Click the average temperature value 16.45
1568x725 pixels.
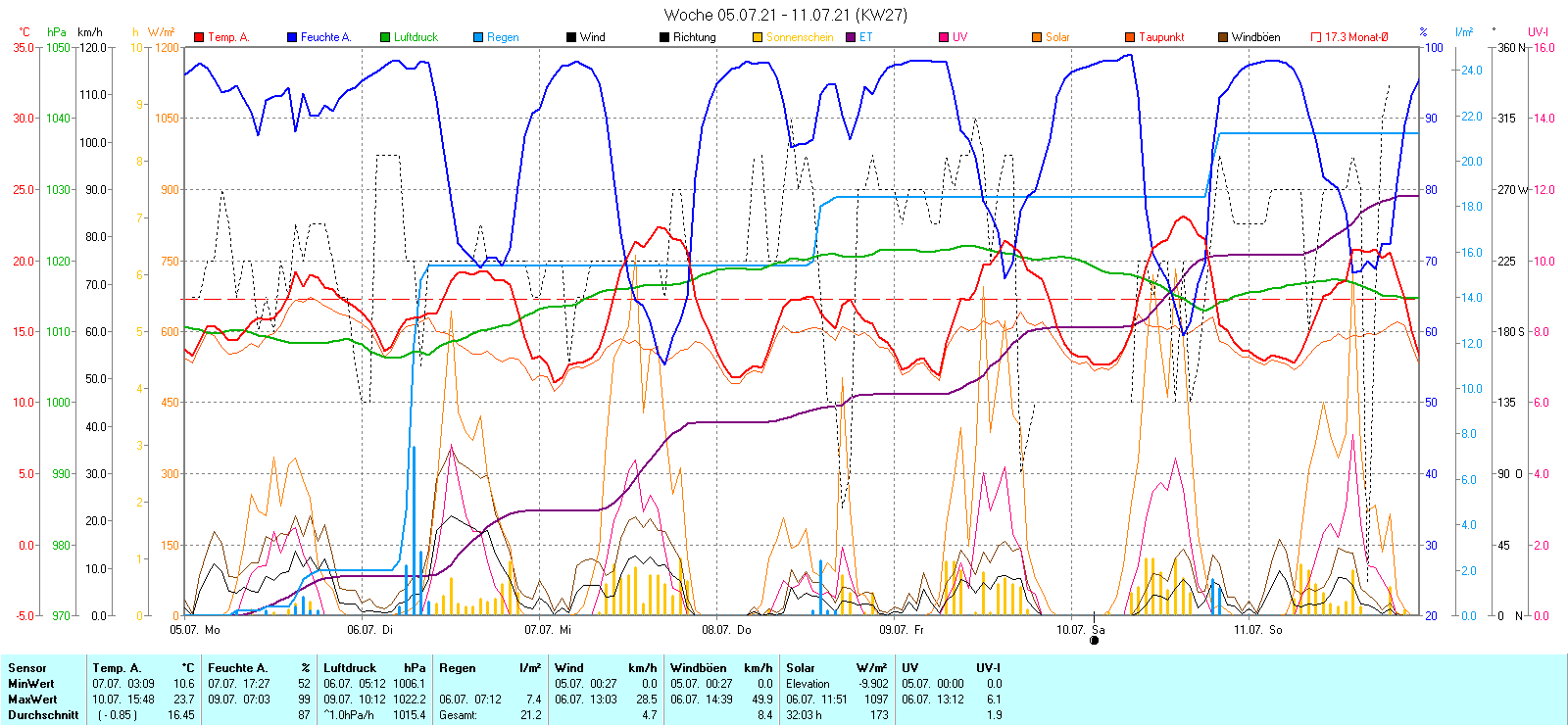point(181,715)
